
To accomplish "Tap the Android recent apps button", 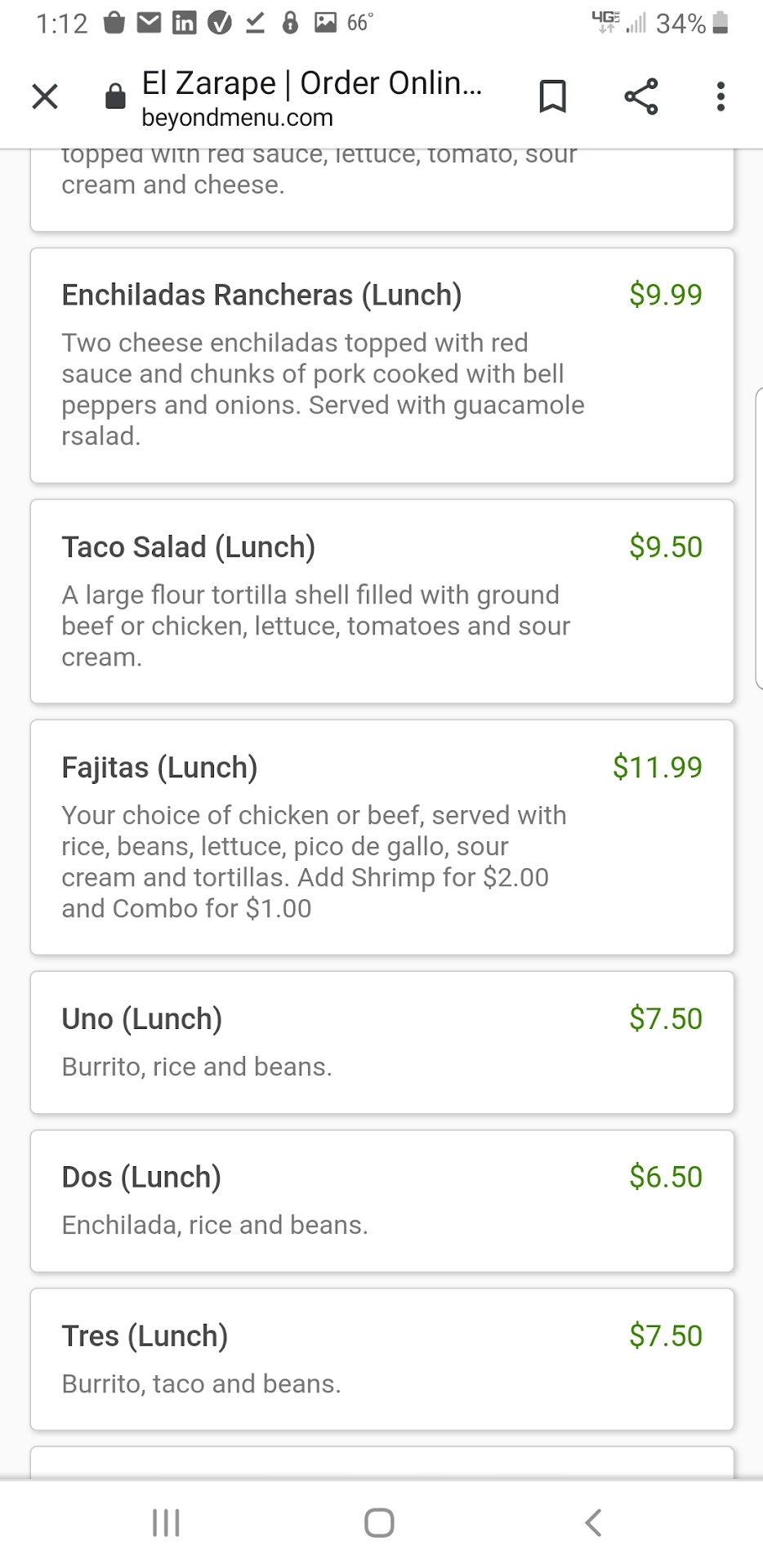I will 166,1522.
